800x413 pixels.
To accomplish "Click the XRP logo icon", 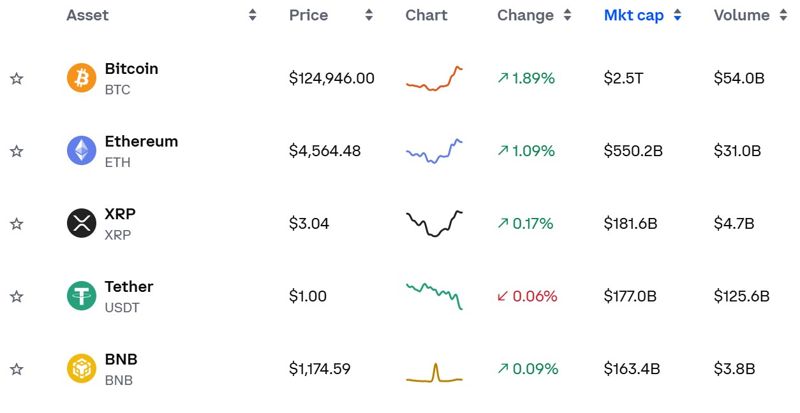I will point(81,223).
